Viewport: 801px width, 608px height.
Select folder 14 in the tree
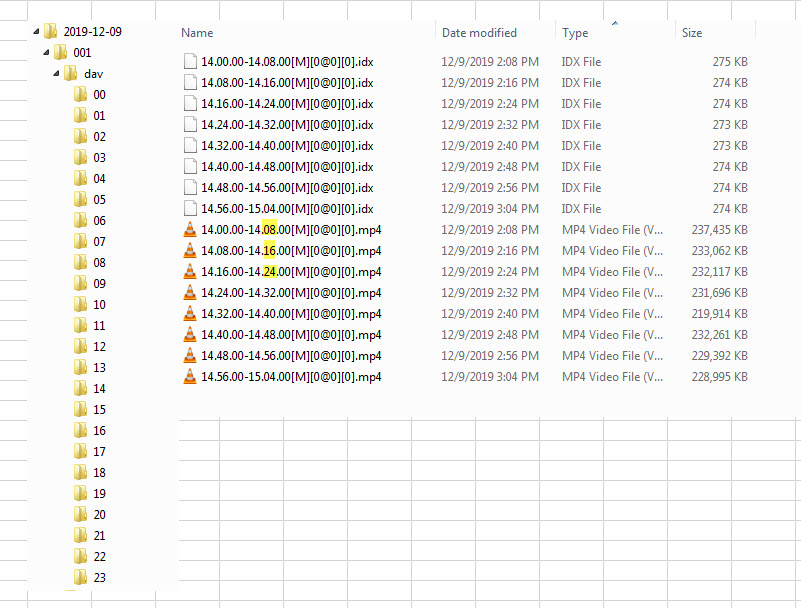click(99, 389)
